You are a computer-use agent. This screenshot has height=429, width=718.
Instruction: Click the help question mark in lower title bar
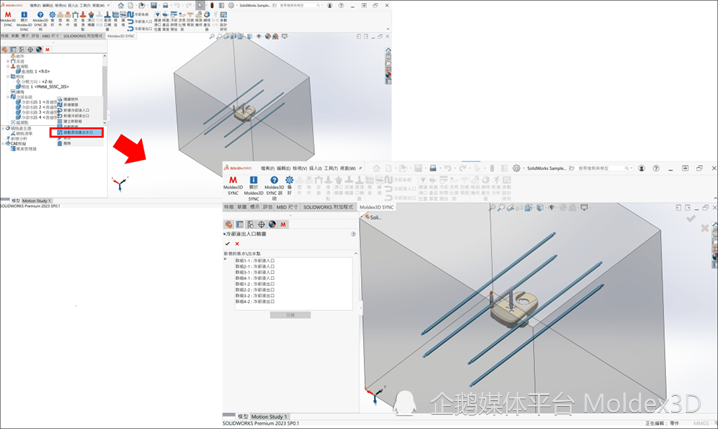point(656,168)
